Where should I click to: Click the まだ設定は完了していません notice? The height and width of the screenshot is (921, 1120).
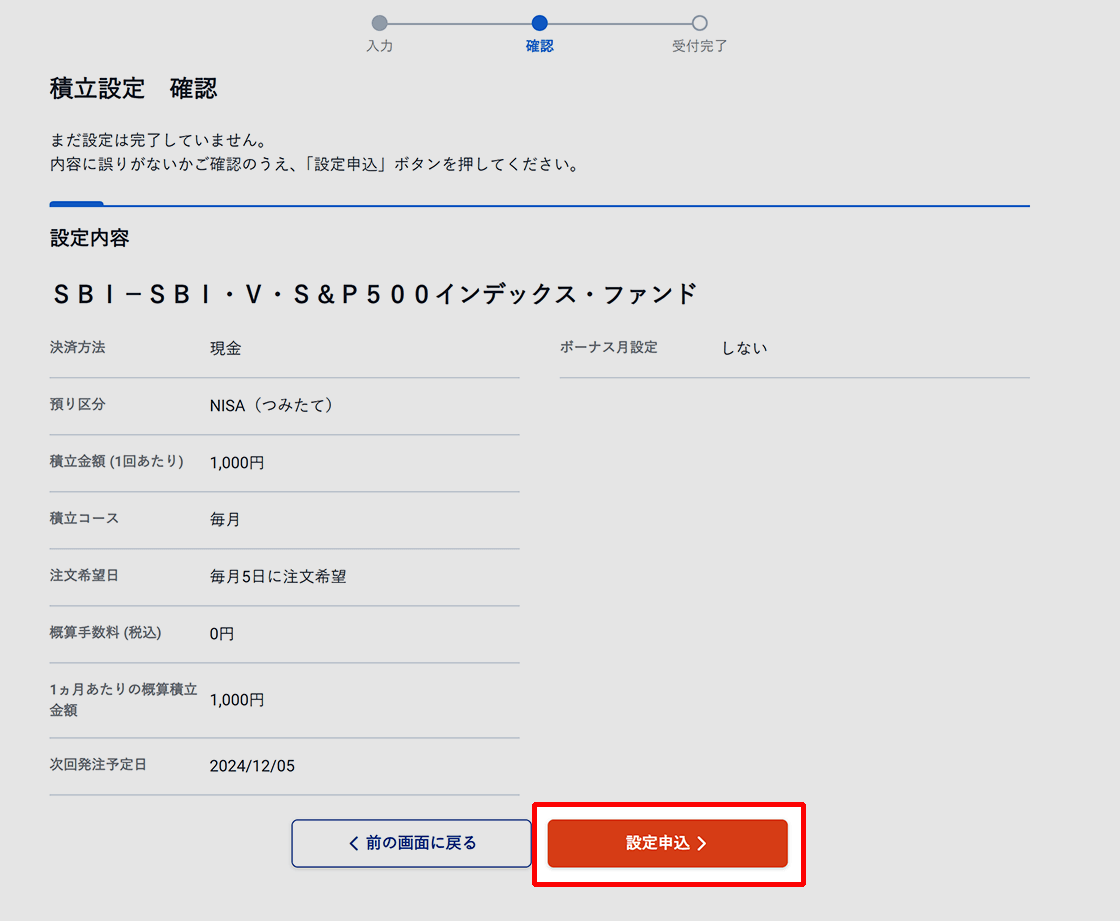coord(159,140)
